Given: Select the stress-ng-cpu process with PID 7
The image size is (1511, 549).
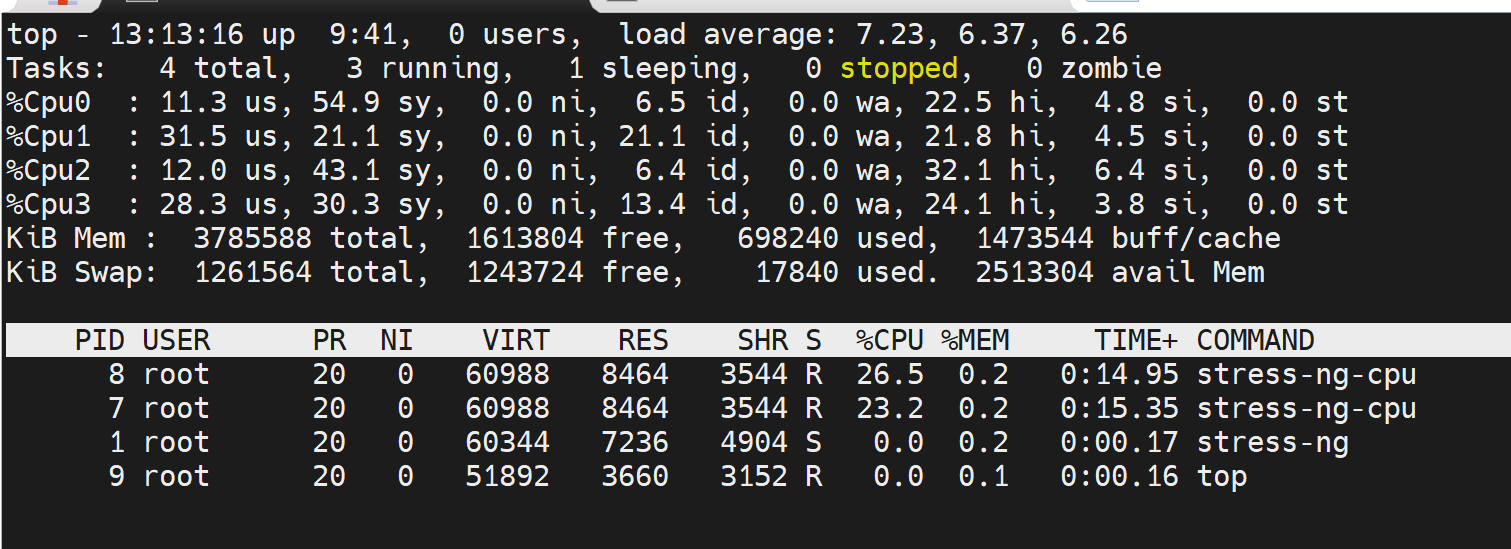Looking at the screenshot, I should 1306,409.
